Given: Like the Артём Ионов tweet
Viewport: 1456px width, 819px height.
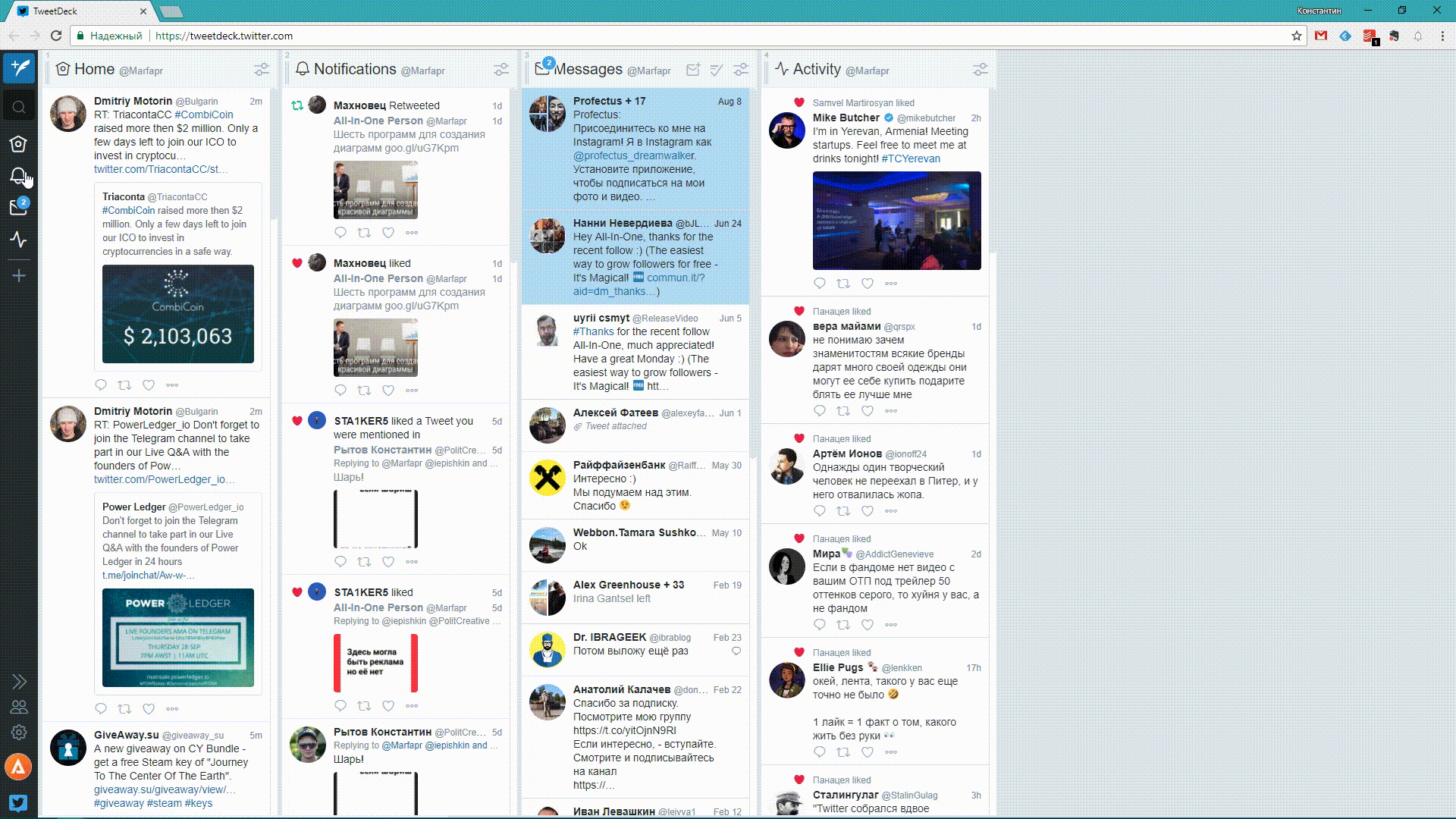Looking at the screenshot, I should pos(868,511).
